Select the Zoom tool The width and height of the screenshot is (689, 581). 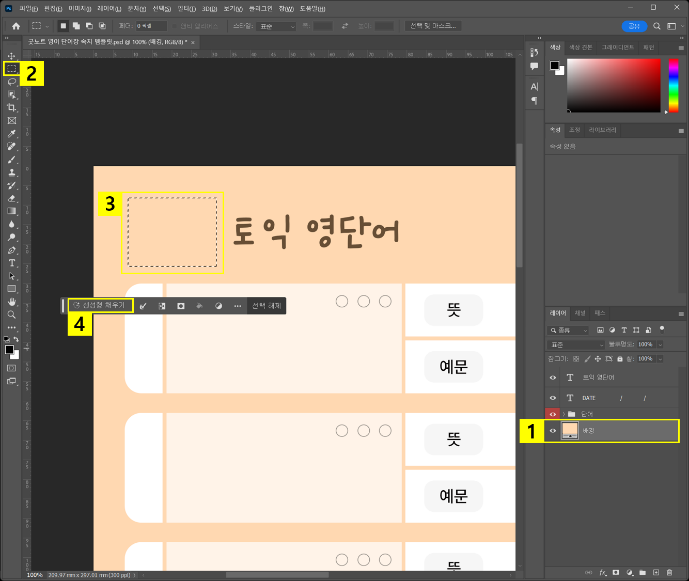coord(11,315)
